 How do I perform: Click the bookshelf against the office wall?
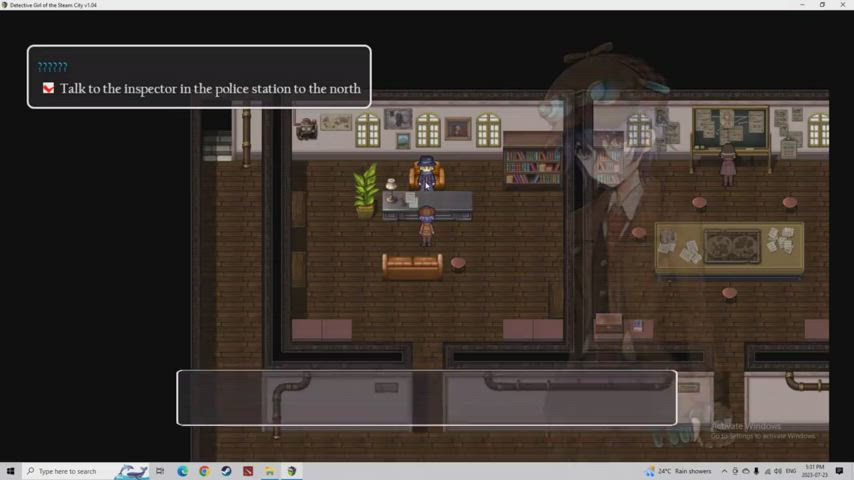532,162
